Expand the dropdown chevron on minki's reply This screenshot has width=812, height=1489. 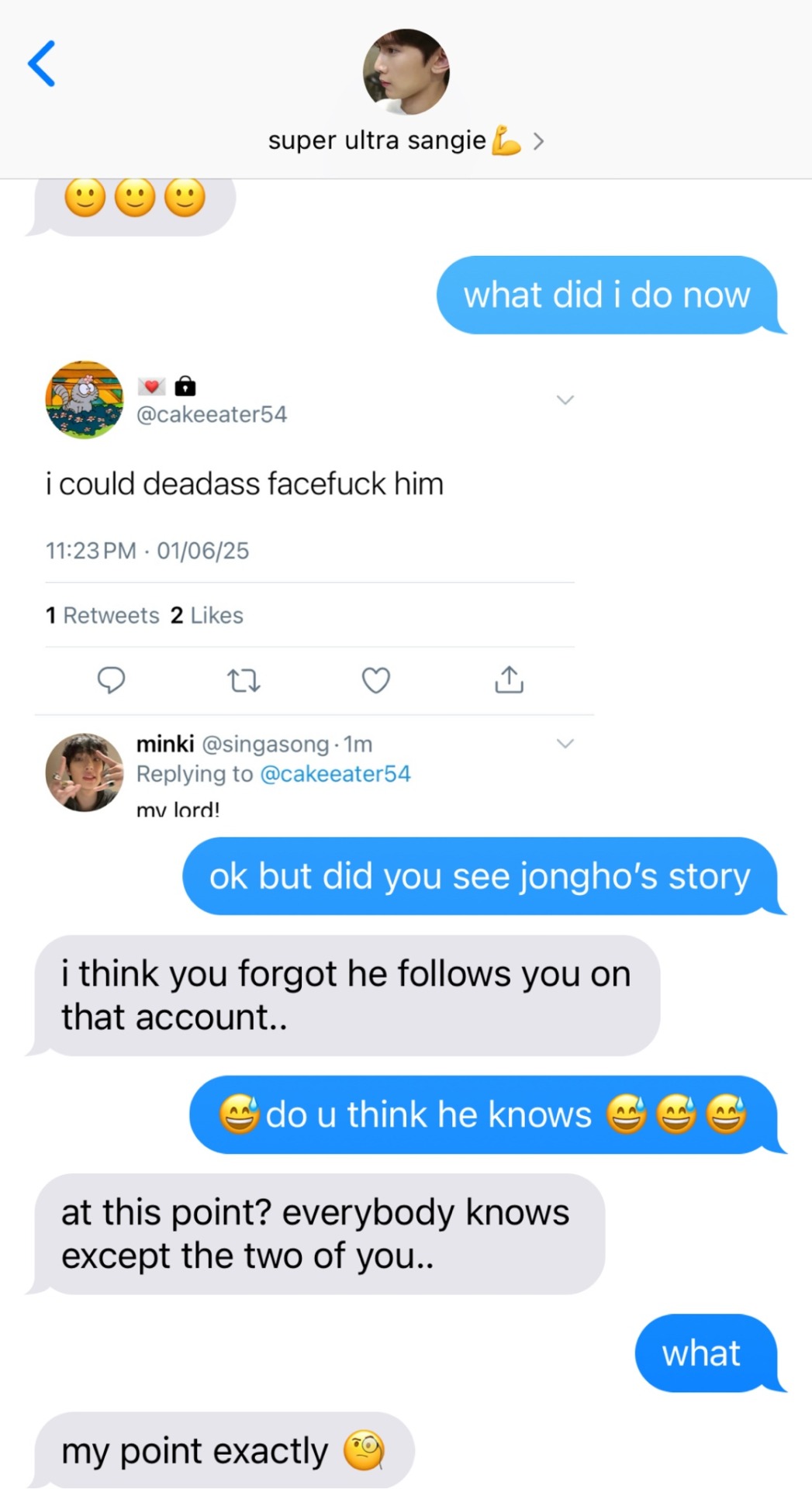pyautogui.click(x=565, y=744)
